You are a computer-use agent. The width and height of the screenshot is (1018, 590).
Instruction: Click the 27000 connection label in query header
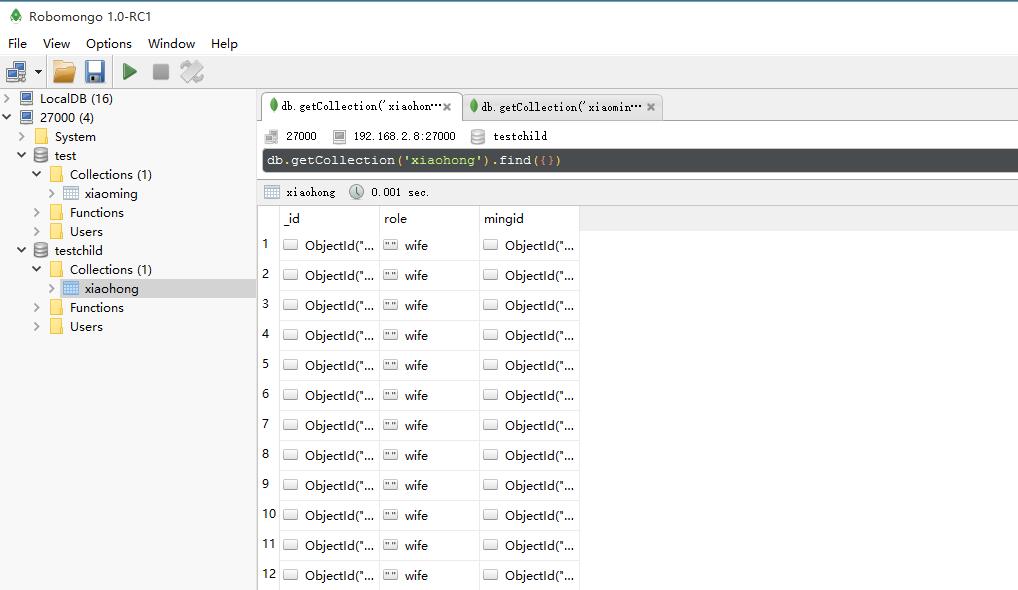click(x=301, y=136)
